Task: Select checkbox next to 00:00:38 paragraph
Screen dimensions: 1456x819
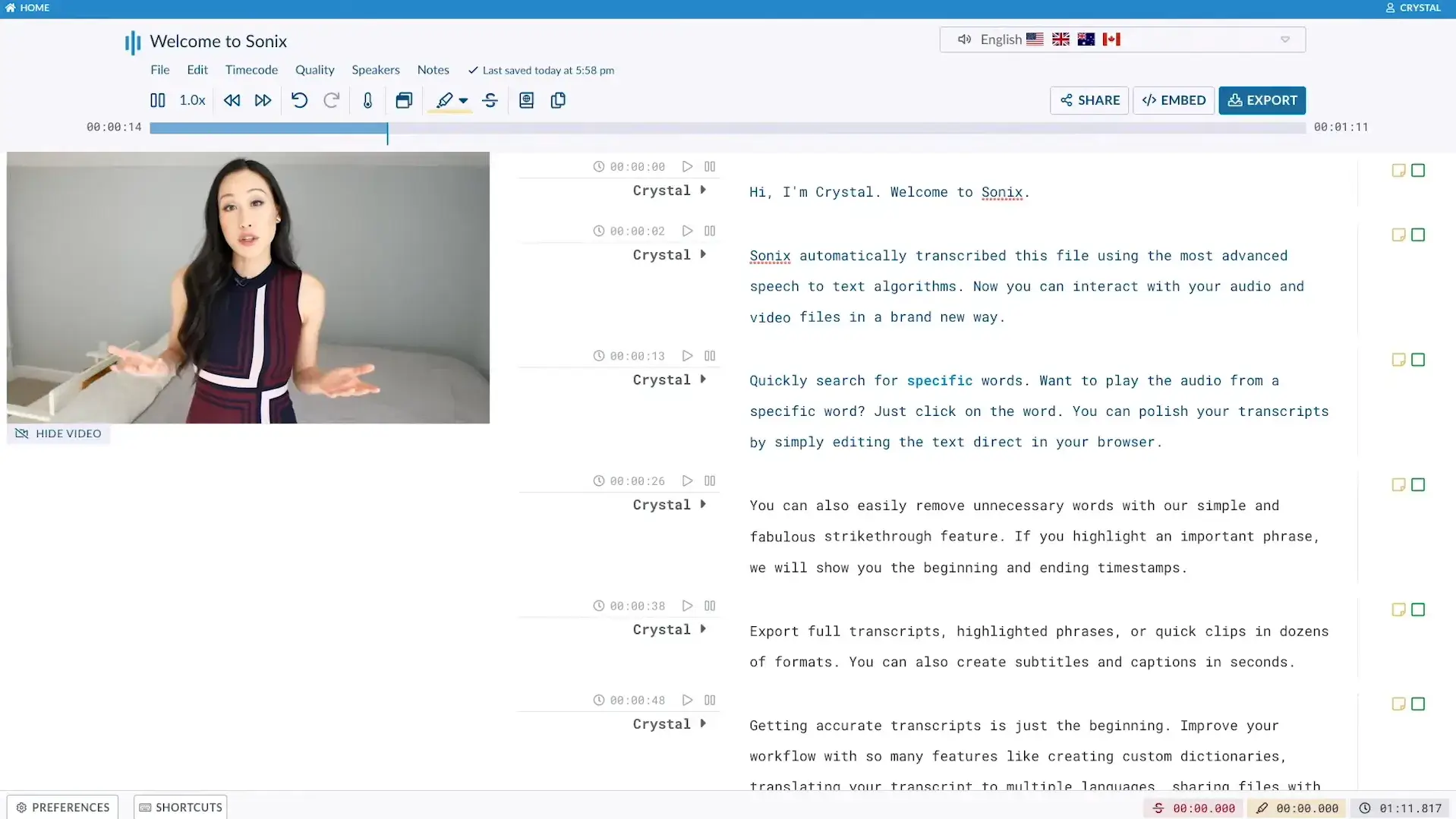Action: (x=1417, y=610)
